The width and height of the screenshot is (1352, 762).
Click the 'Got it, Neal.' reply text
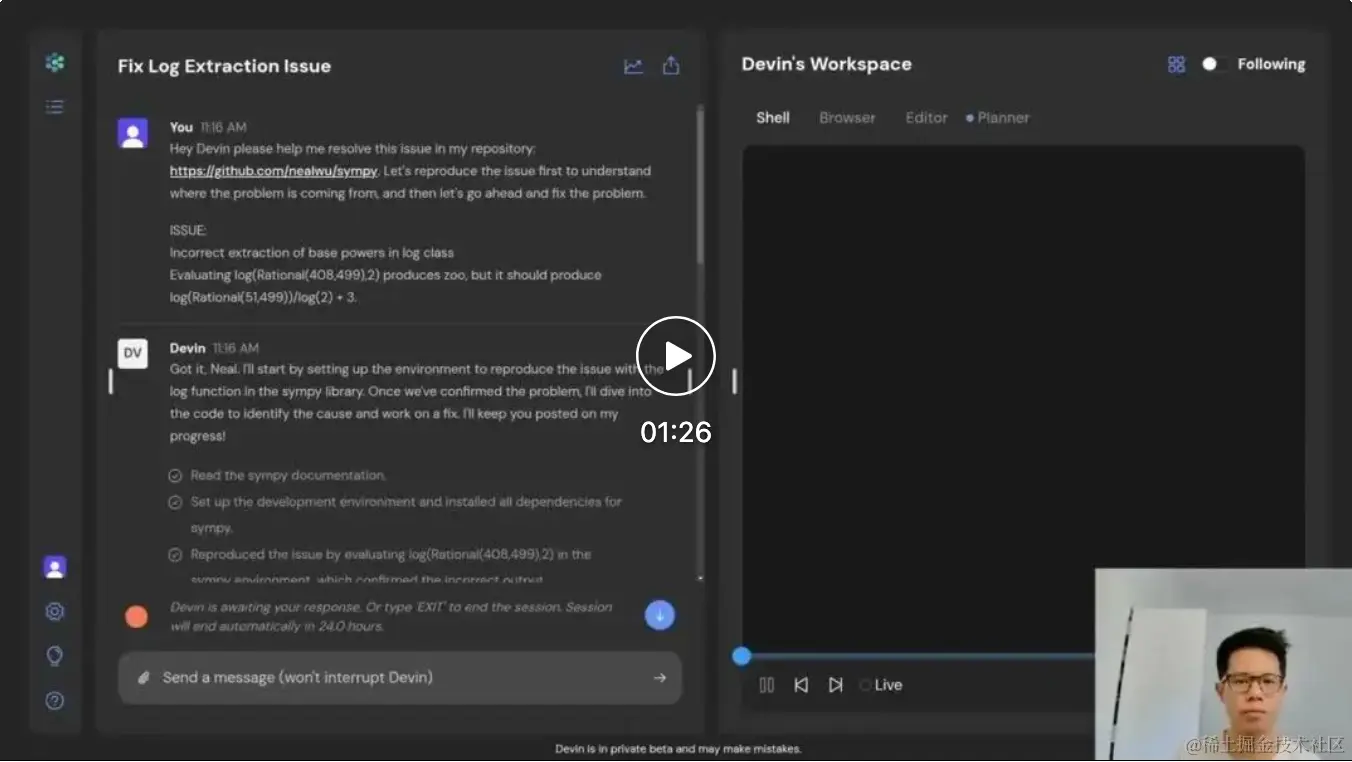pyautogui.click(x=204, y=369)
